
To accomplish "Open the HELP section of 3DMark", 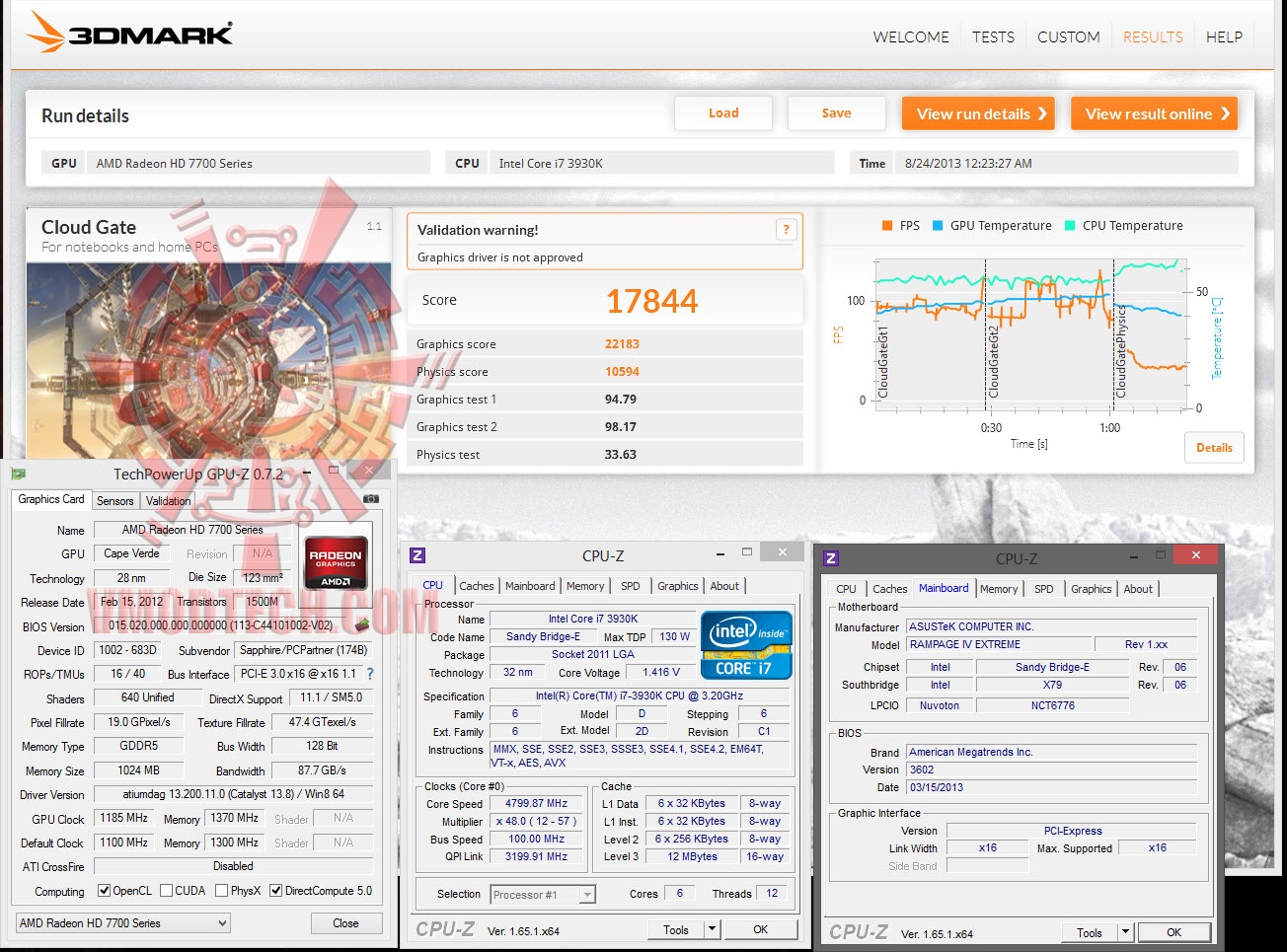I will pyautogui.click(x=1224, y=37).
